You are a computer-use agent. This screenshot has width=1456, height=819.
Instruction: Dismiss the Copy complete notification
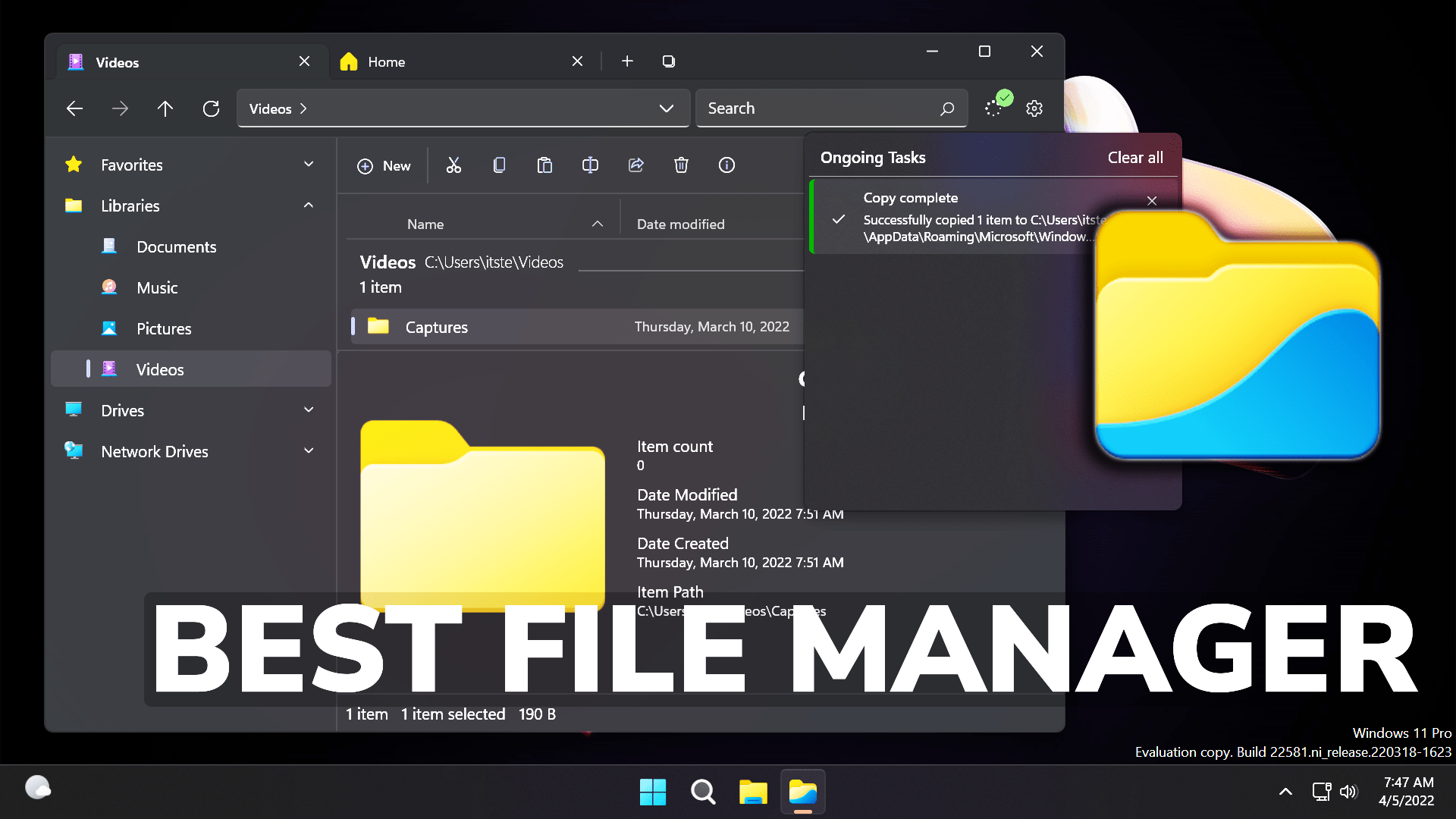tap(1152, 200)
